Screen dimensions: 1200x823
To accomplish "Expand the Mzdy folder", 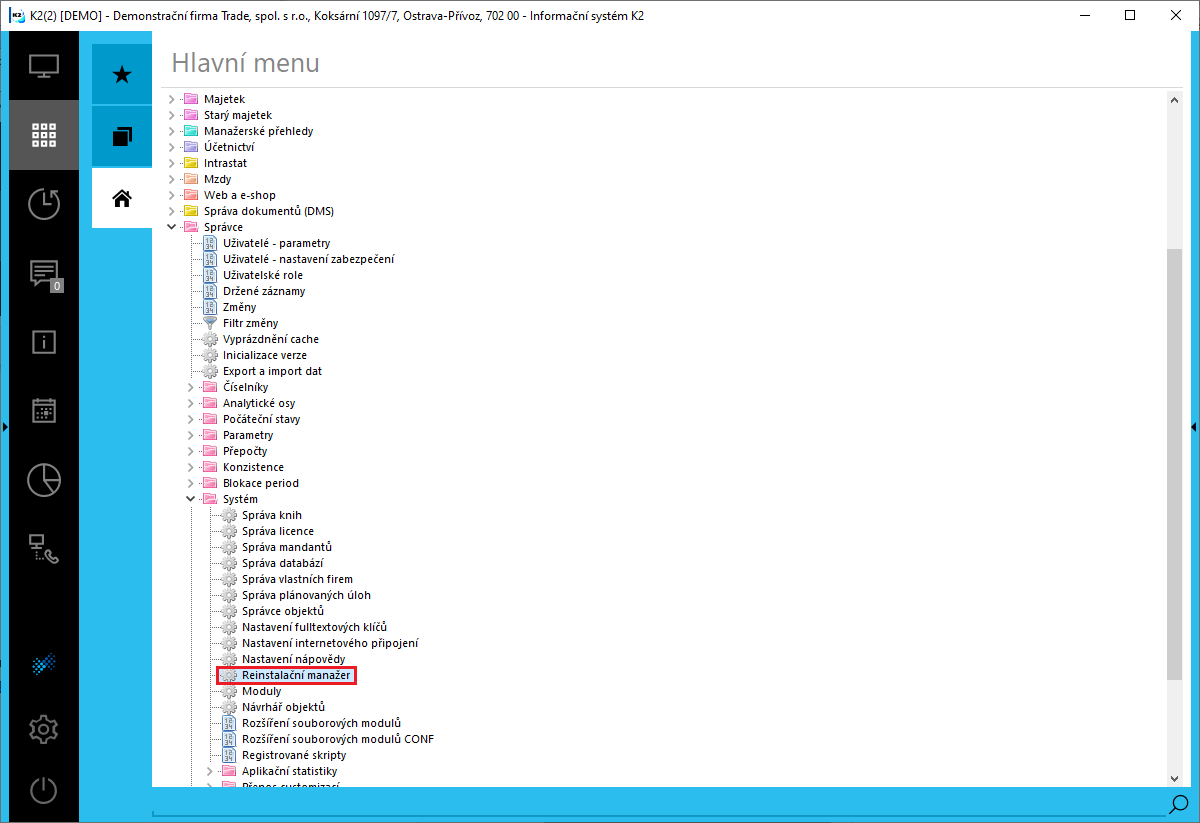I will point(171,179).
